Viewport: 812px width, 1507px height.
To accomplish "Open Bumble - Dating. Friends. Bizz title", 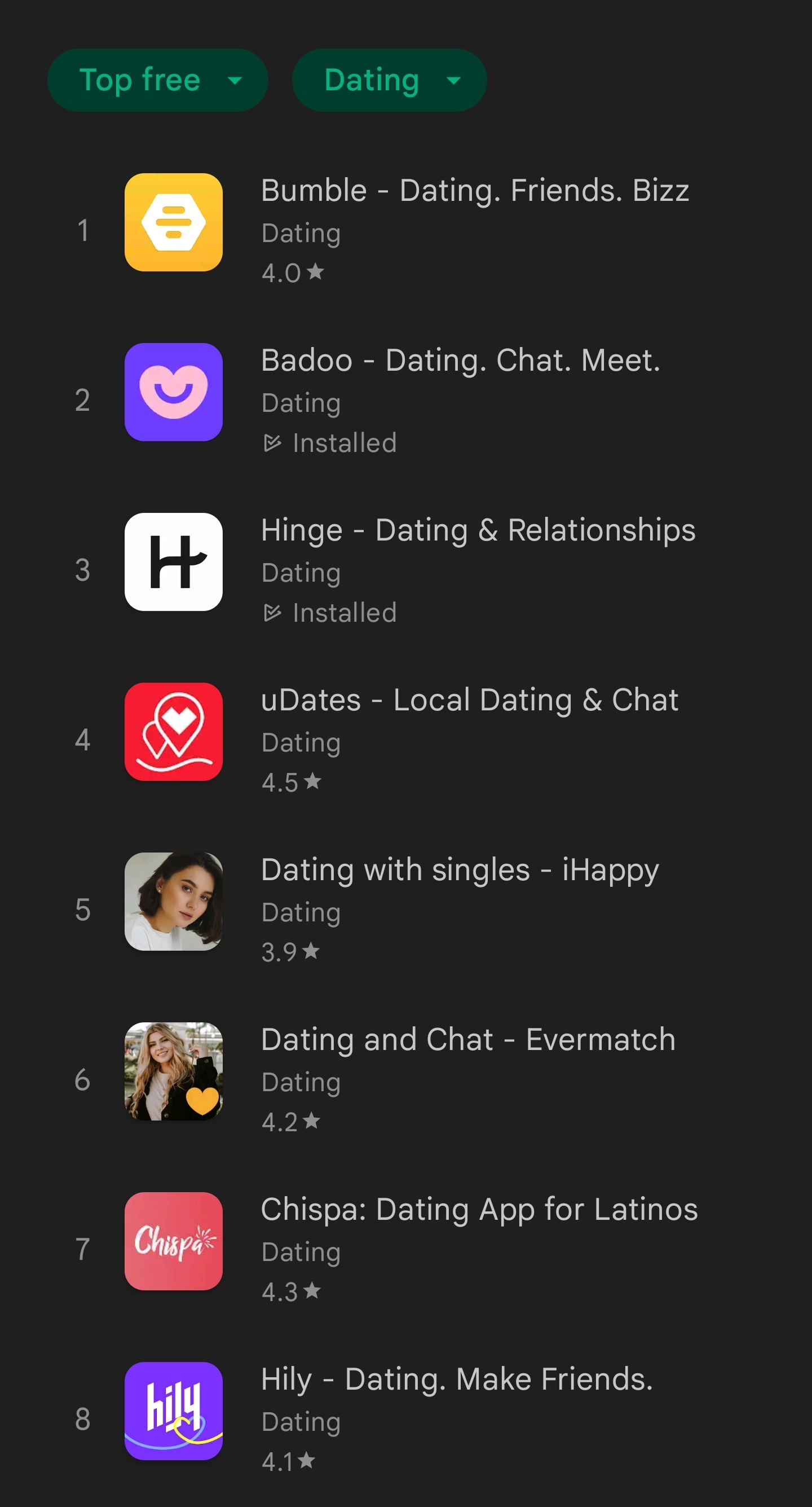I will tap(475, 191).
